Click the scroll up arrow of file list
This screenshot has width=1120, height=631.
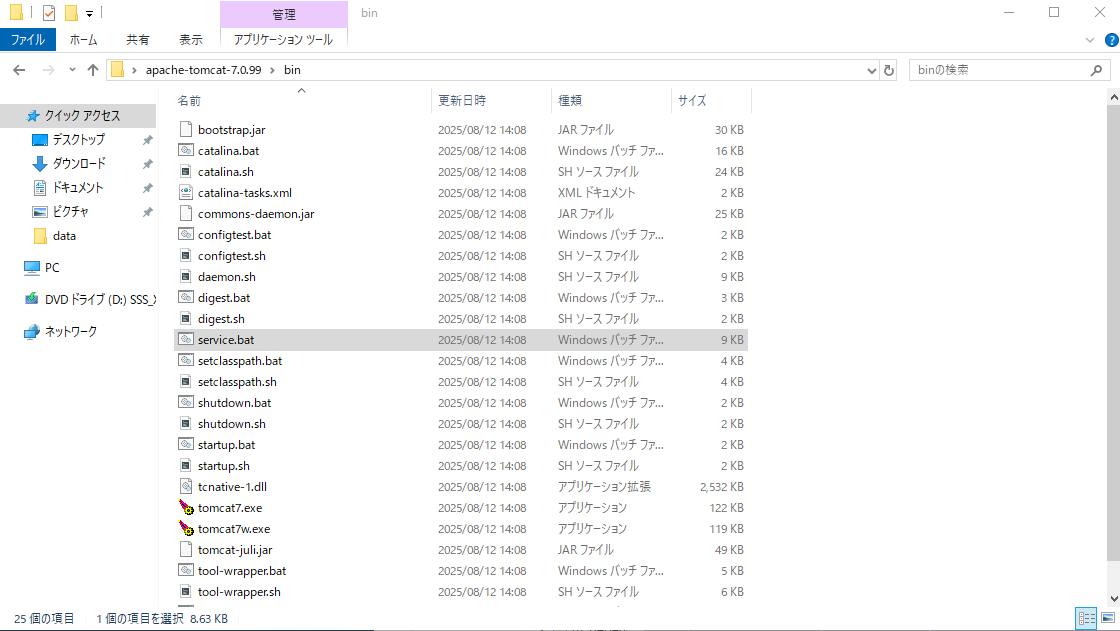coord(1114,96)
